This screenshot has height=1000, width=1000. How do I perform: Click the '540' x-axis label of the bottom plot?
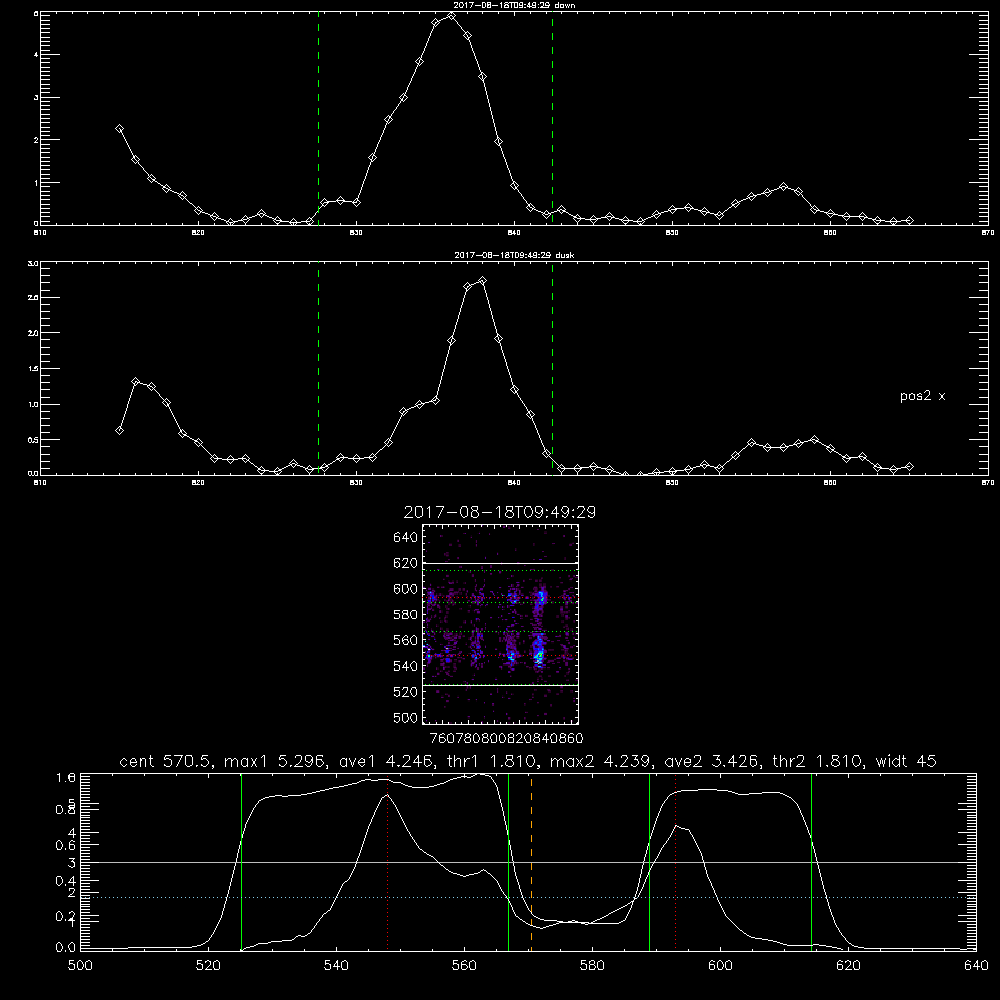[336, 966]
